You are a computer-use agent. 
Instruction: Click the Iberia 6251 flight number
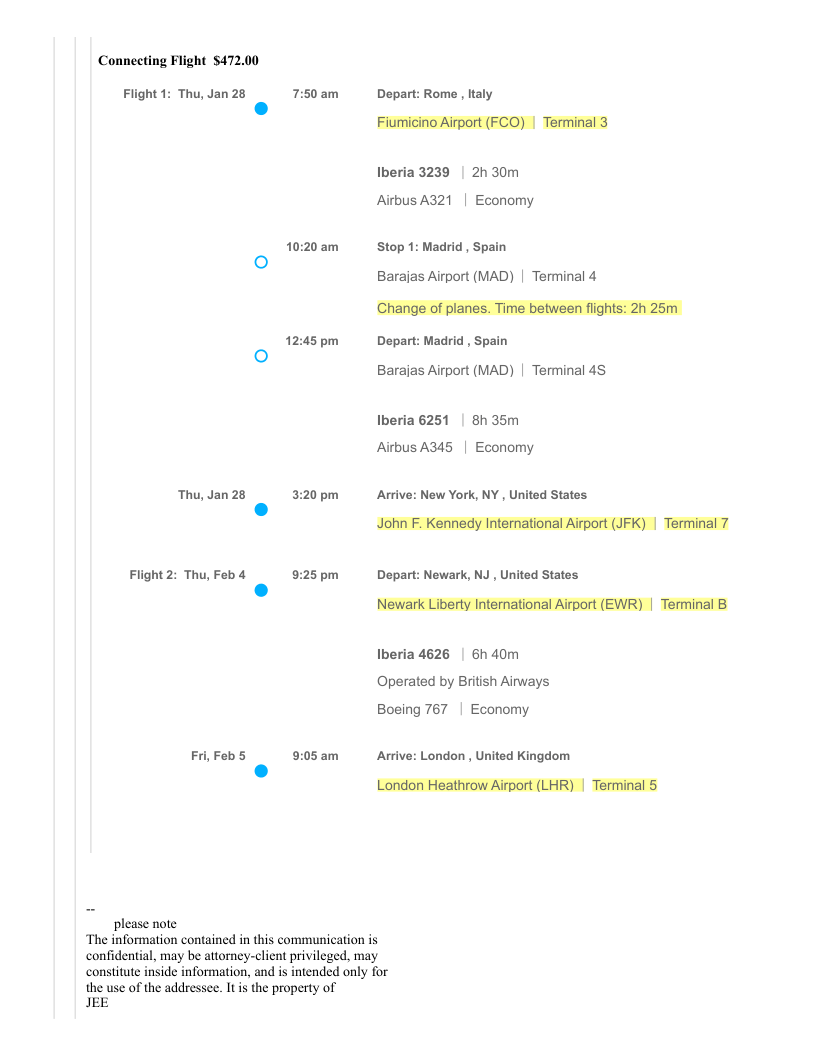point(413,420)
